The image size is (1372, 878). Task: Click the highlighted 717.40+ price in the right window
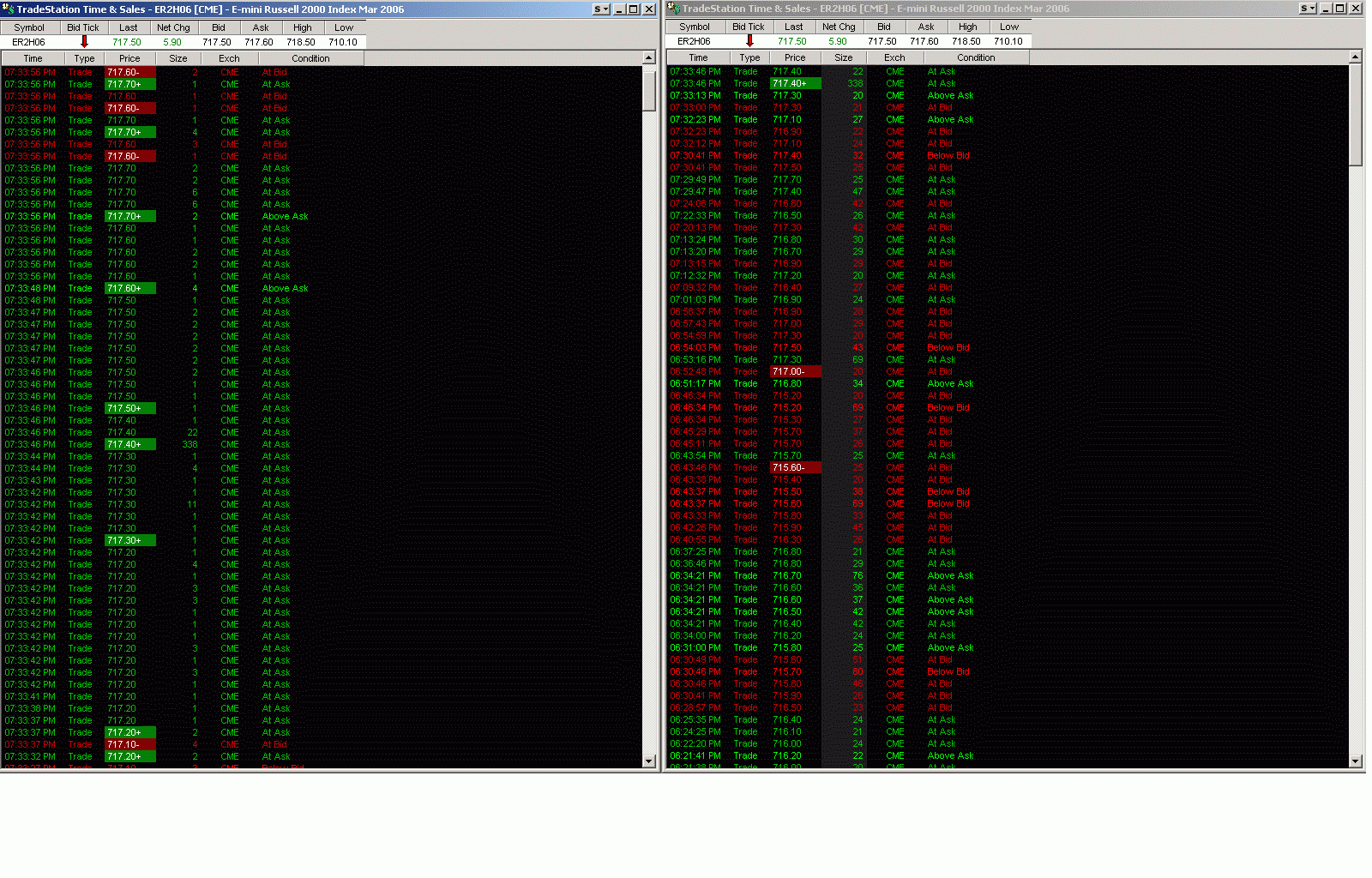(x=795, y=83)
